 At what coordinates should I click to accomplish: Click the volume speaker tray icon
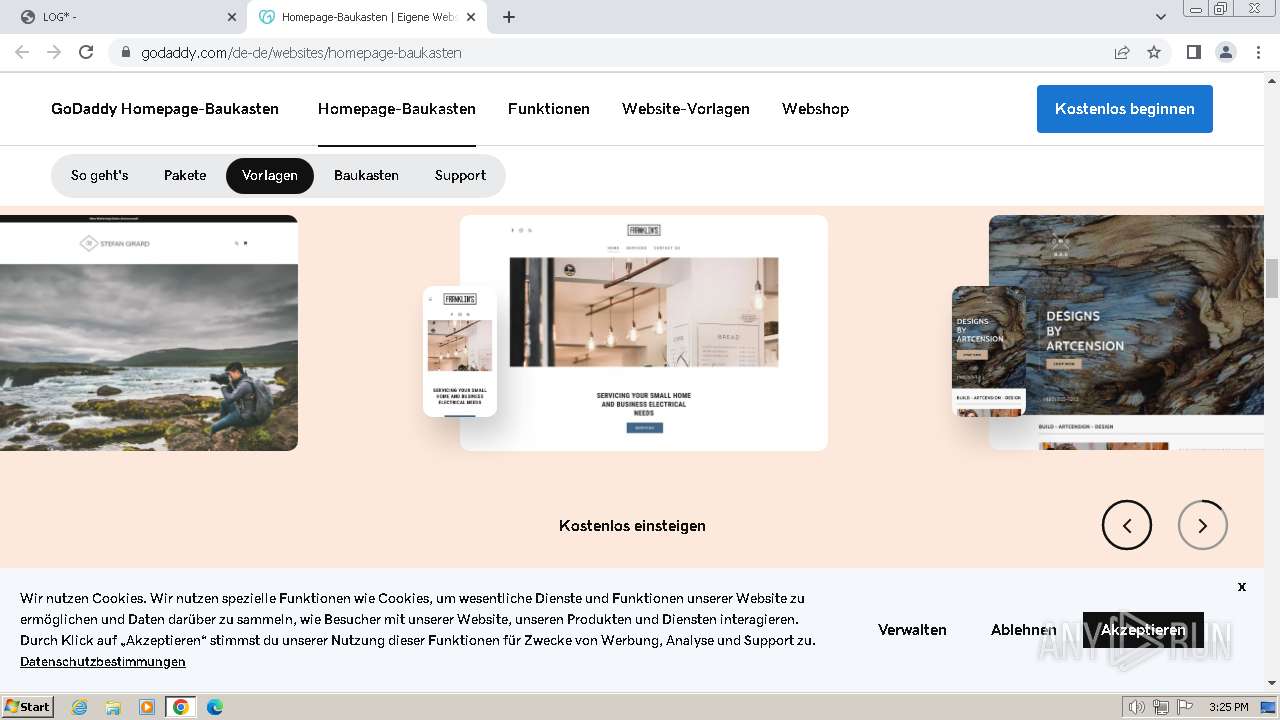pyautogui.click(x=1137, y=707)
